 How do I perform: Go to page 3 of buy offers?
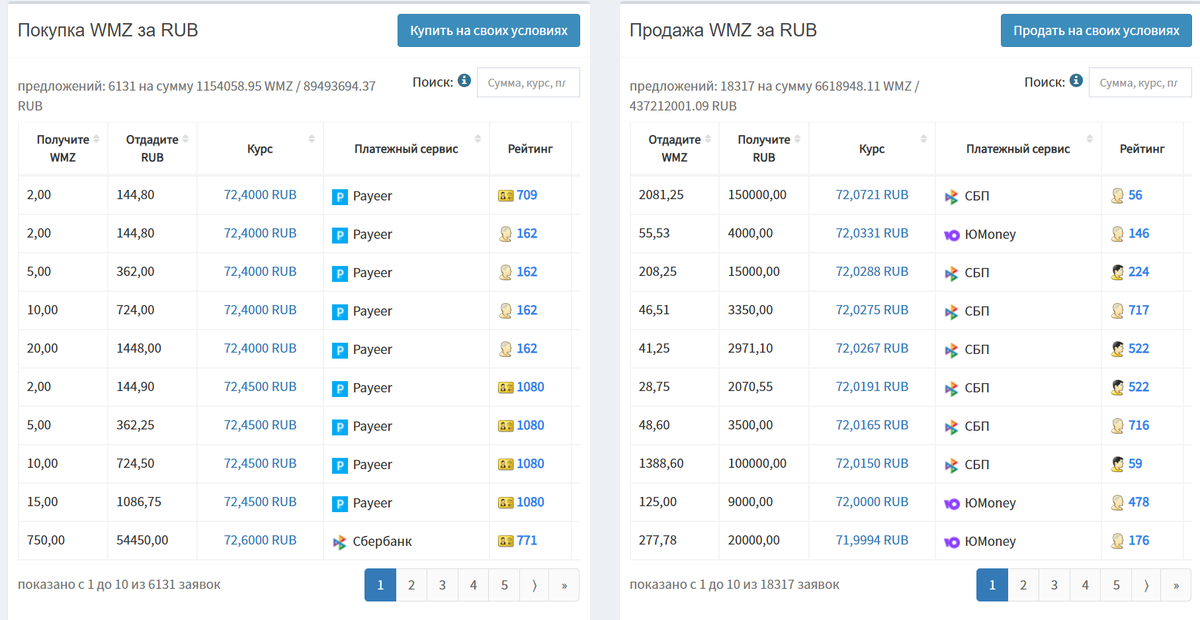click(x=442, y=585)
